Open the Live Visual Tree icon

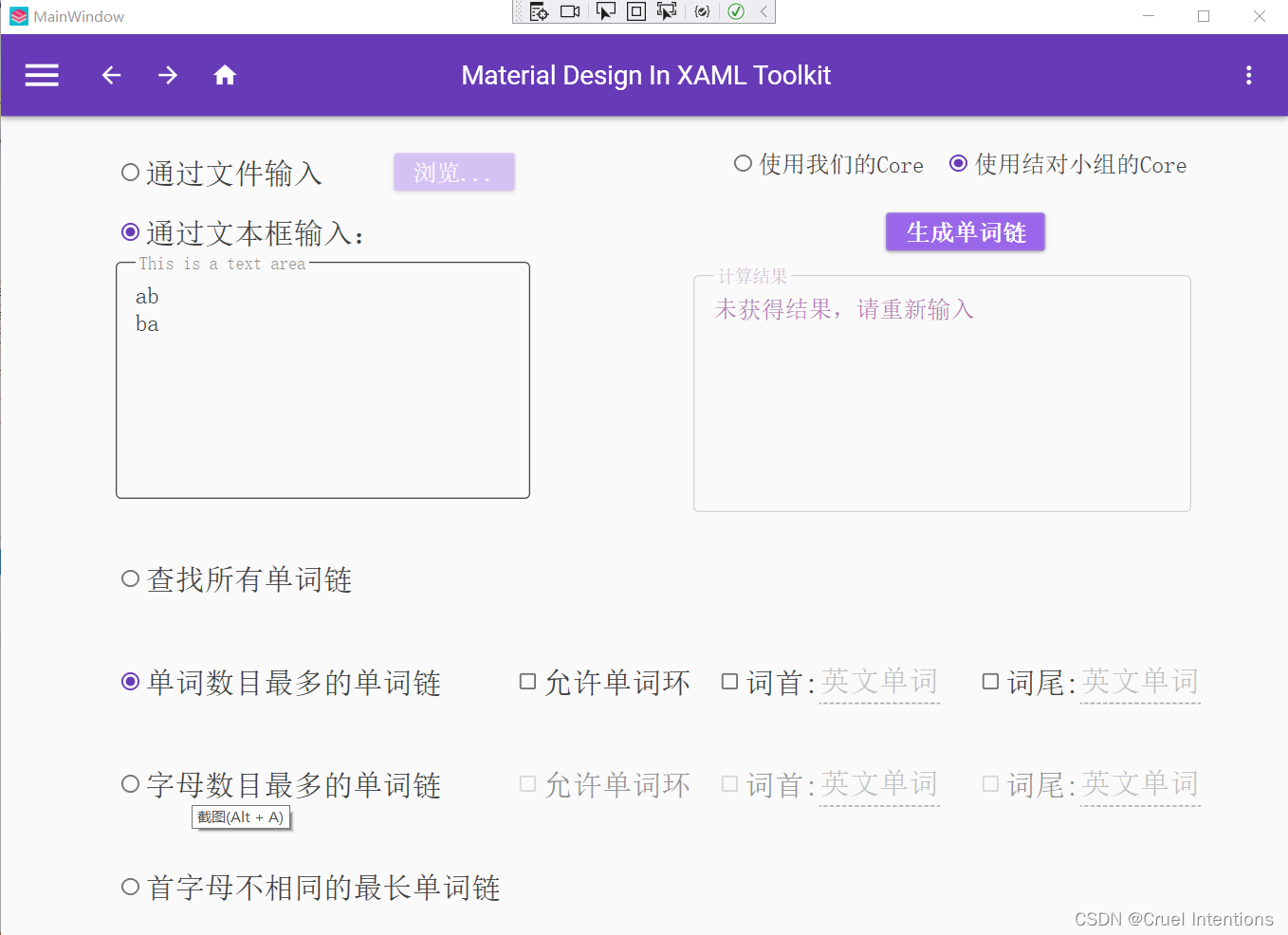point(539,11)
